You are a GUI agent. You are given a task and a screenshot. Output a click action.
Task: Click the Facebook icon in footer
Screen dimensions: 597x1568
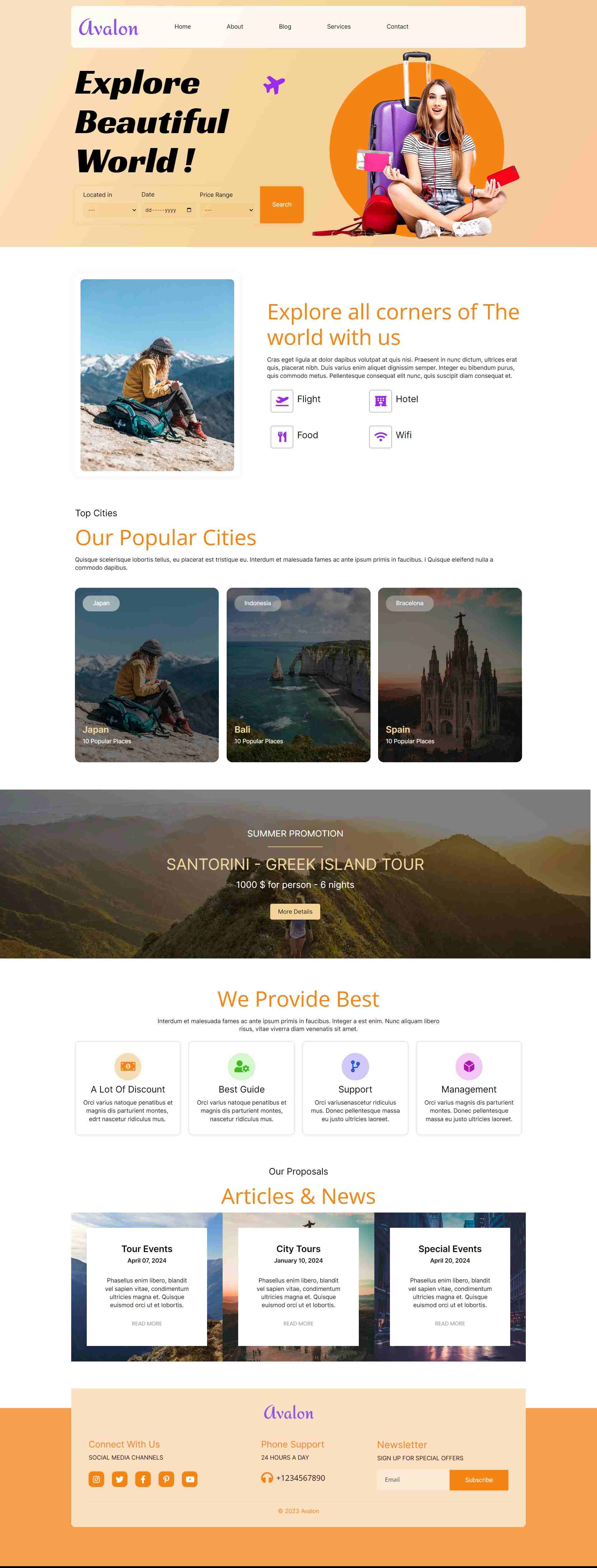(x=143, y=1479)
